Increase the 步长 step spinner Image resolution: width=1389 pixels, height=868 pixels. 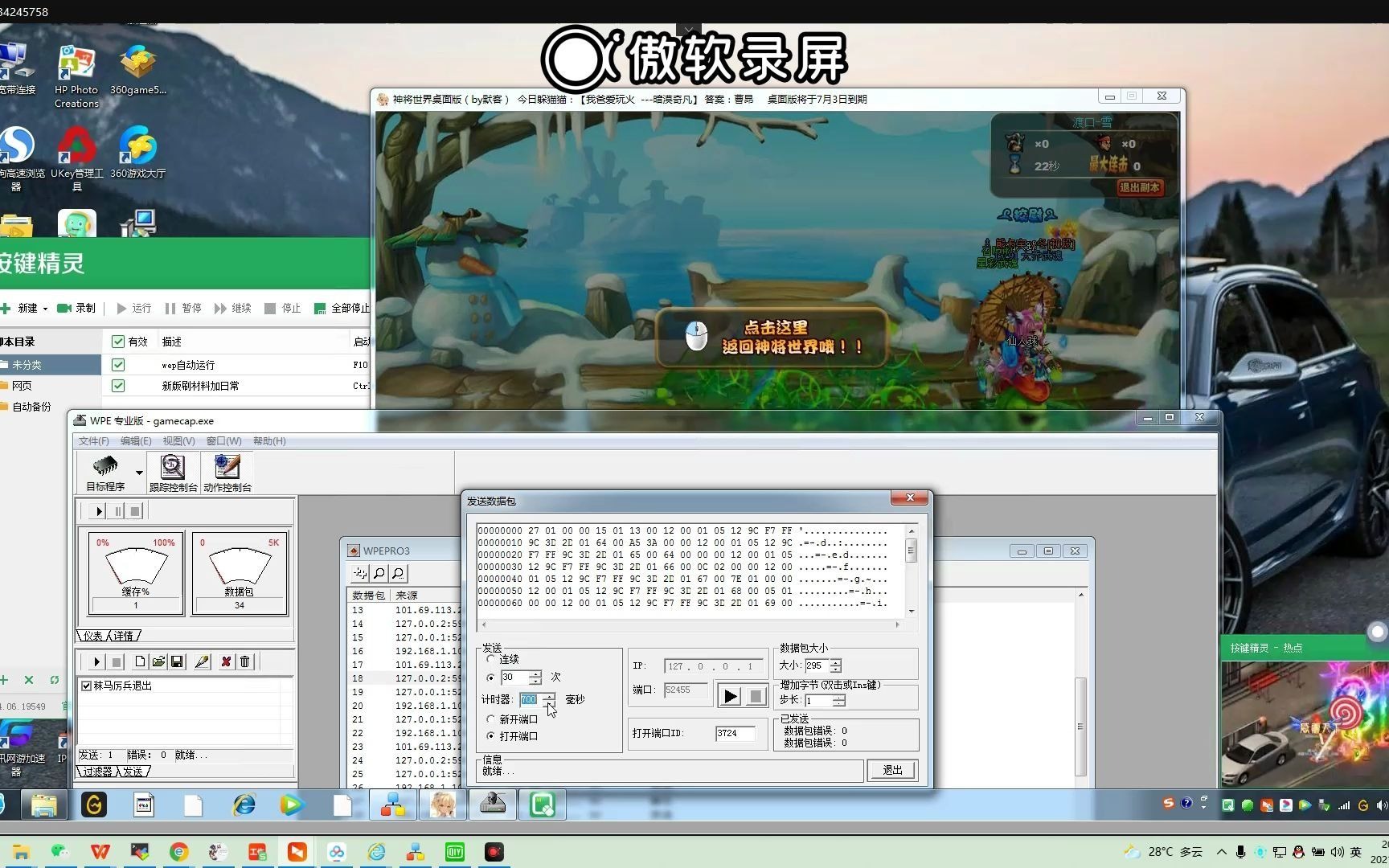click(x=839, y=697)
